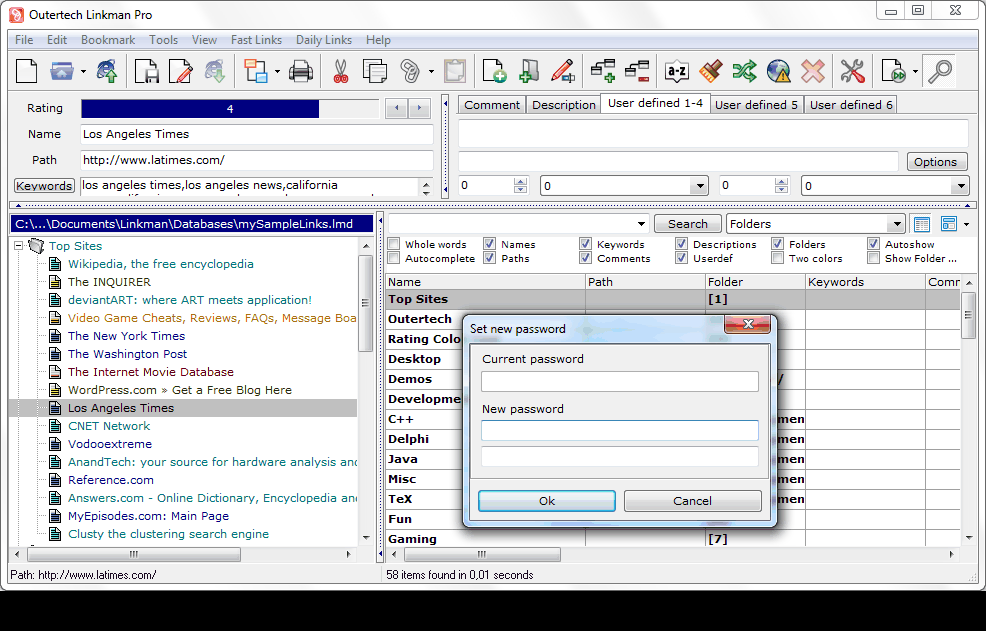Click the Options button

tap(935, 162)
